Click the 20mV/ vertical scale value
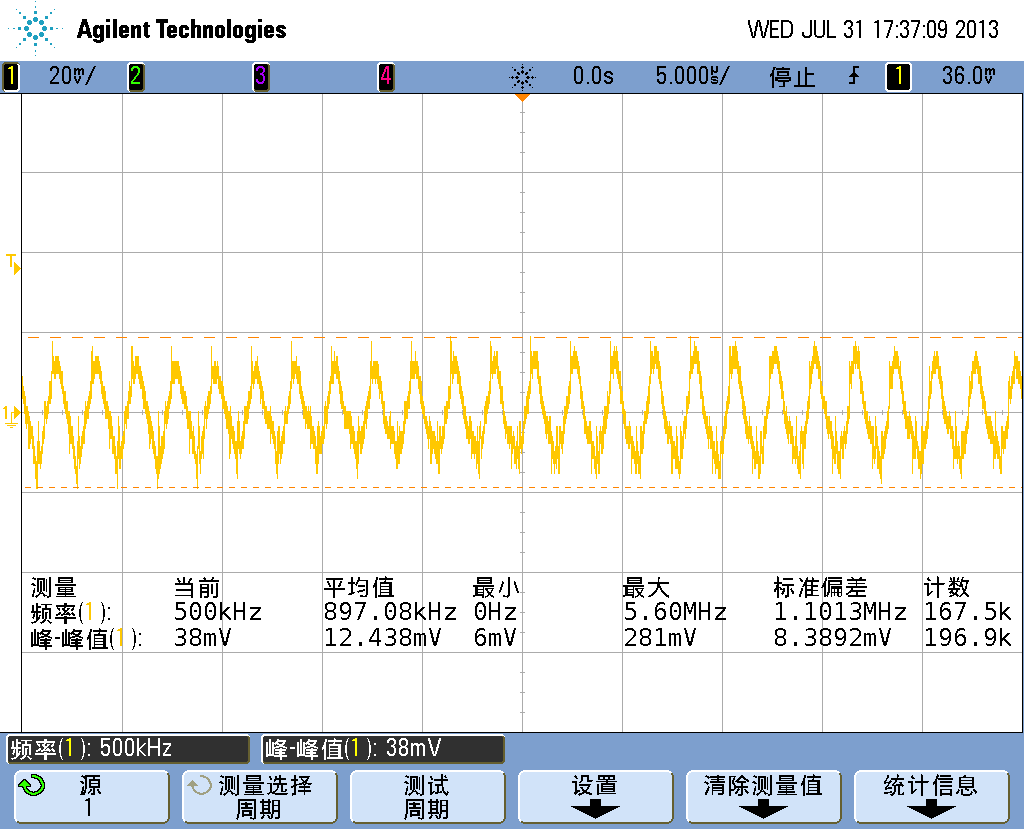This screenshot has height=829, width=1024. pyautogui.click(x=72, y=76)
